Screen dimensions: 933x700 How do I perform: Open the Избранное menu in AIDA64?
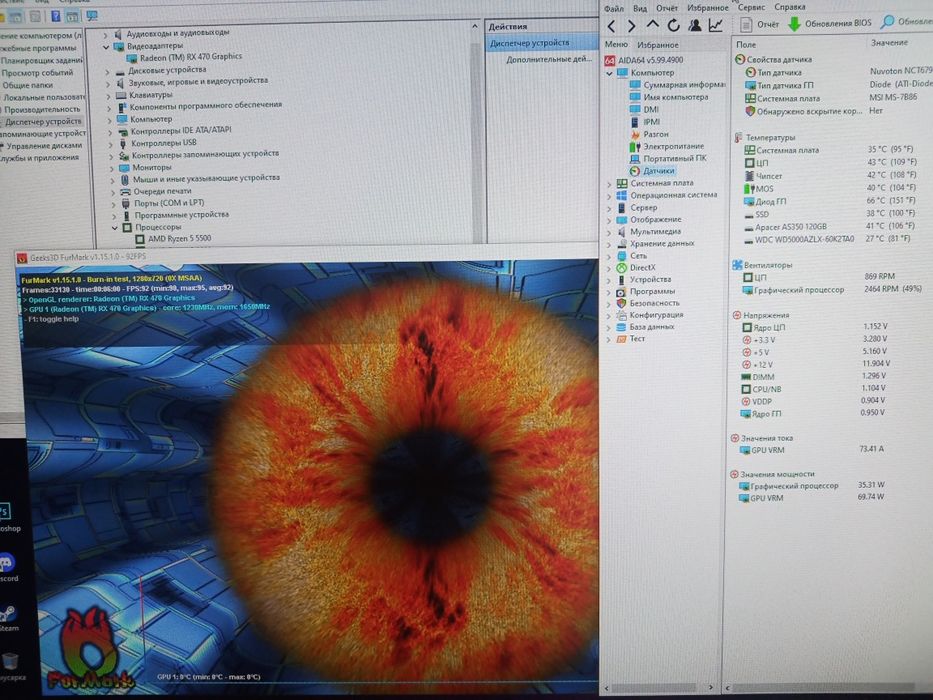707,8
